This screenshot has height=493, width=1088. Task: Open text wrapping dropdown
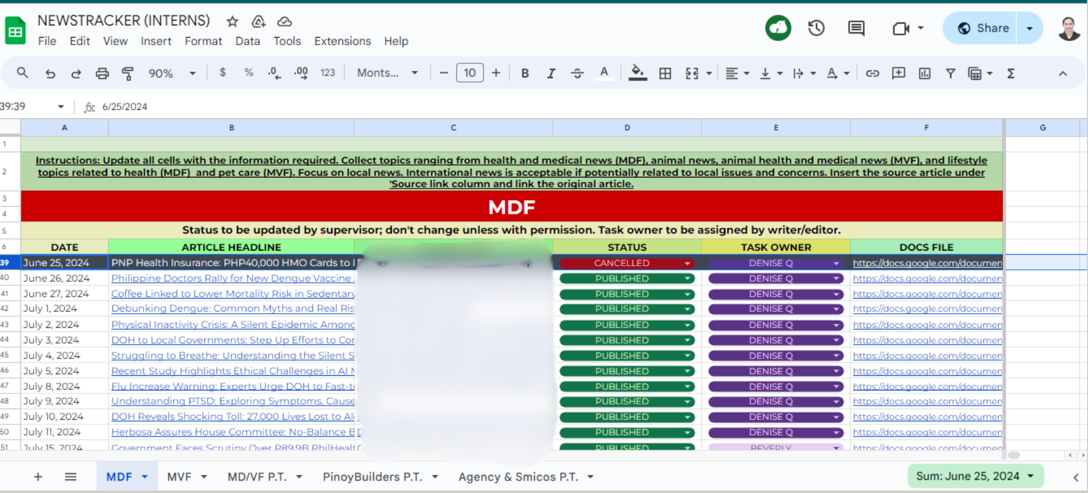click(804, 73)
